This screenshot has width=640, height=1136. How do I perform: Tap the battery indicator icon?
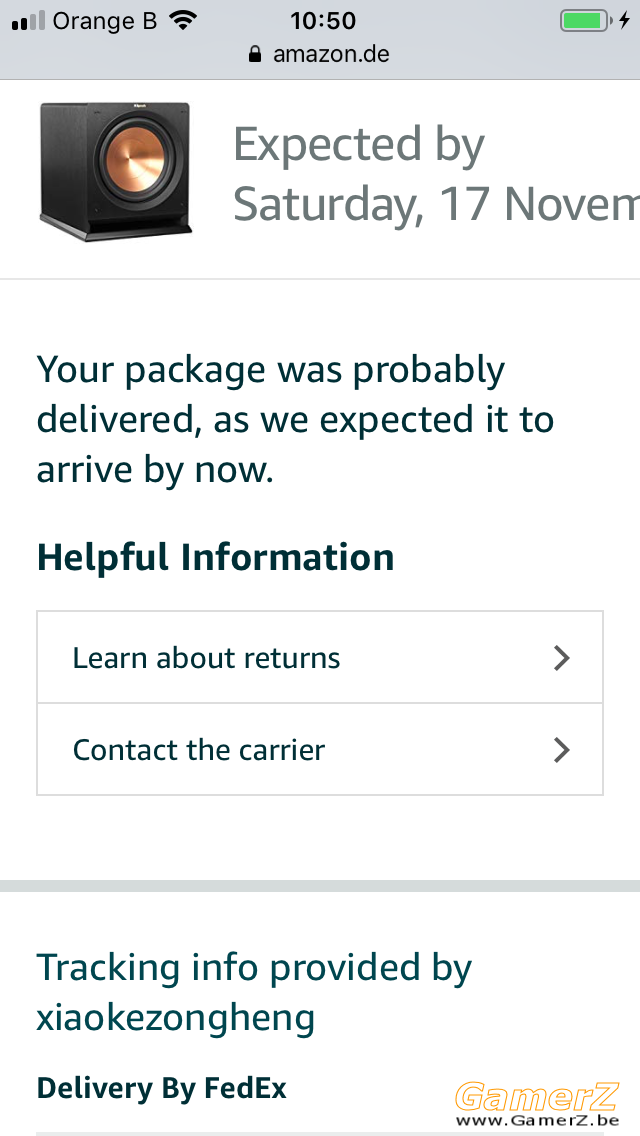(586, 21)
